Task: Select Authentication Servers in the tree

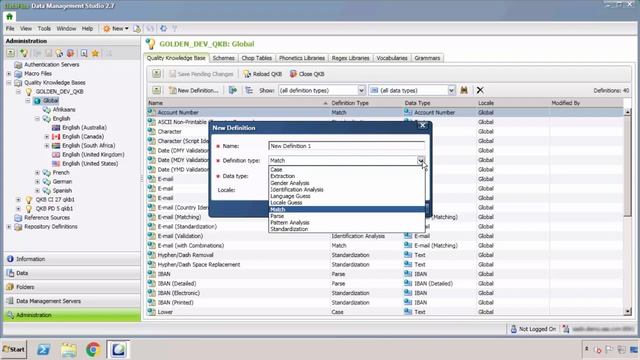Action: point(51,64)
